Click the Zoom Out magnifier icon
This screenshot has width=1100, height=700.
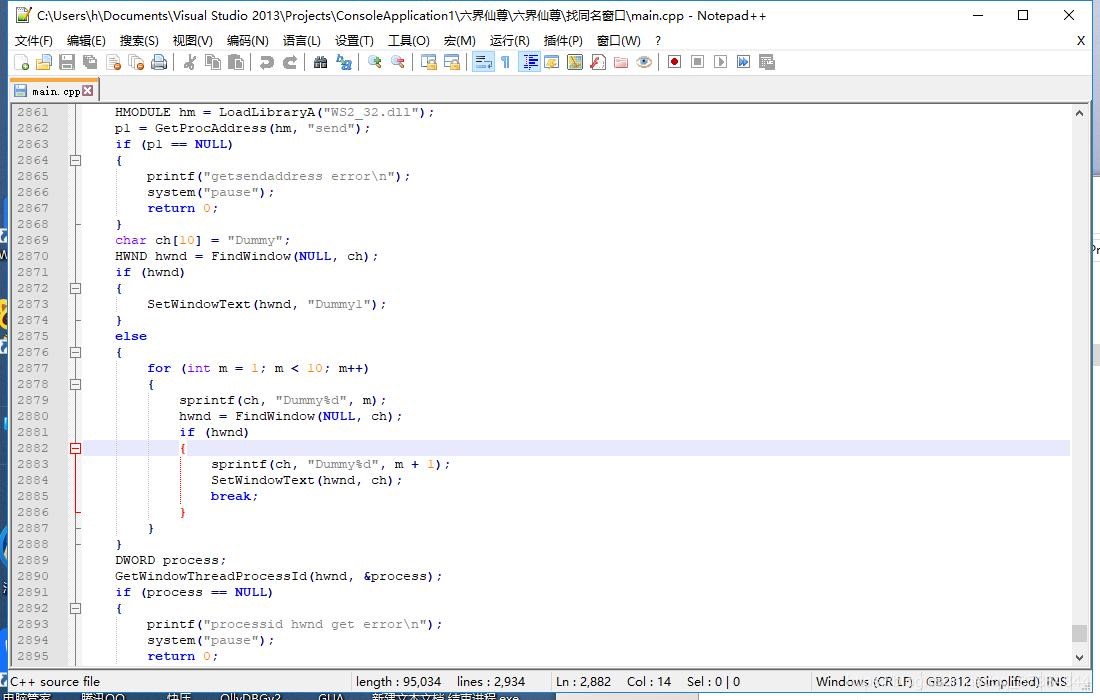[x=398, y=62]
